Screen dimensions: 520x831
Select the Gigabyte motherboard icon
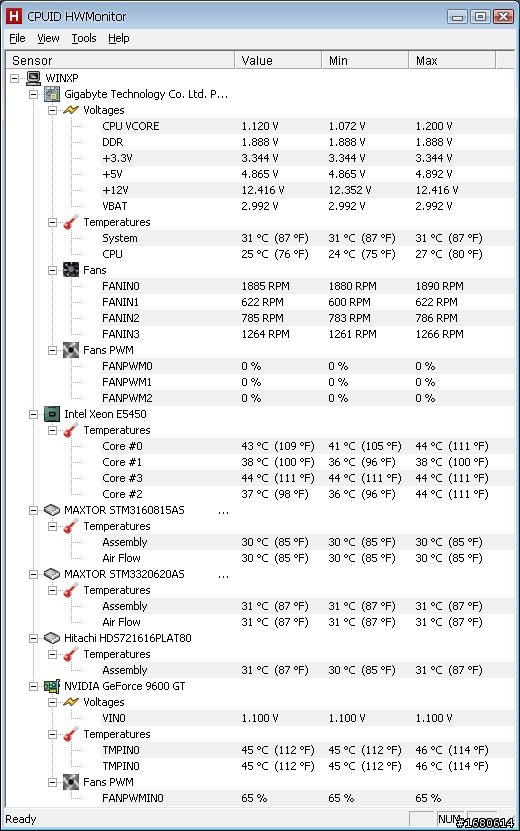(x=52, y=94)
